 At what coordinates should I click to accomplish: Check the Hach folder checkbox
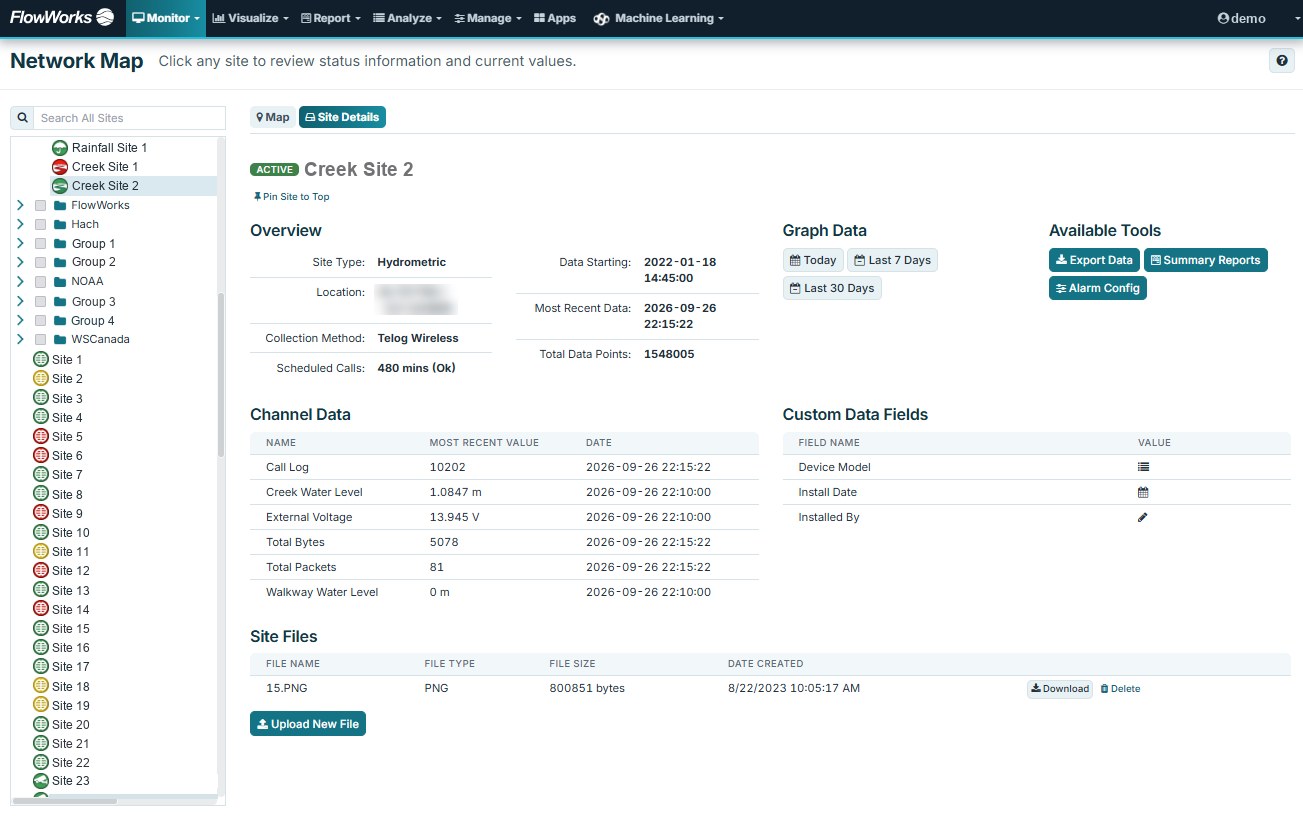pos(40,224)
